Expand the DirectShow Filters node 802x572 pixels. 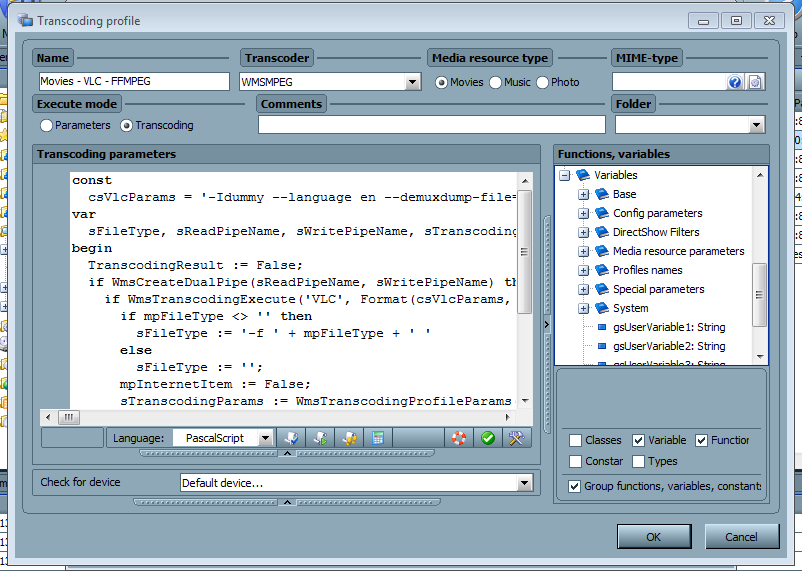coord(583,232)
